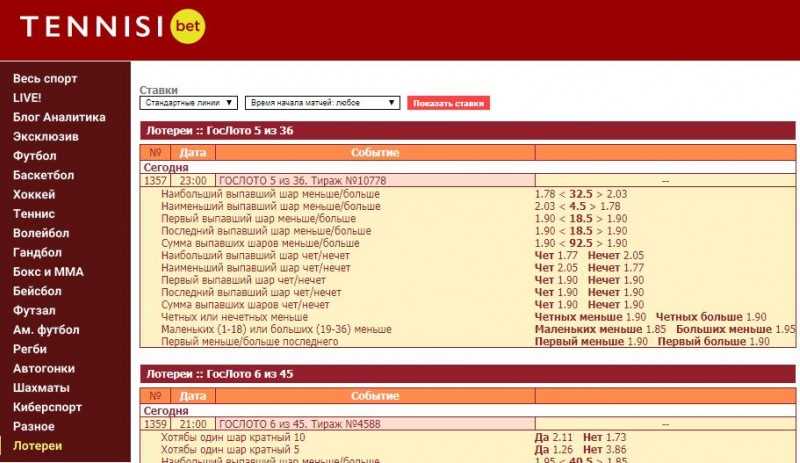Select the highlighted Лотереи item

[37, 446]
